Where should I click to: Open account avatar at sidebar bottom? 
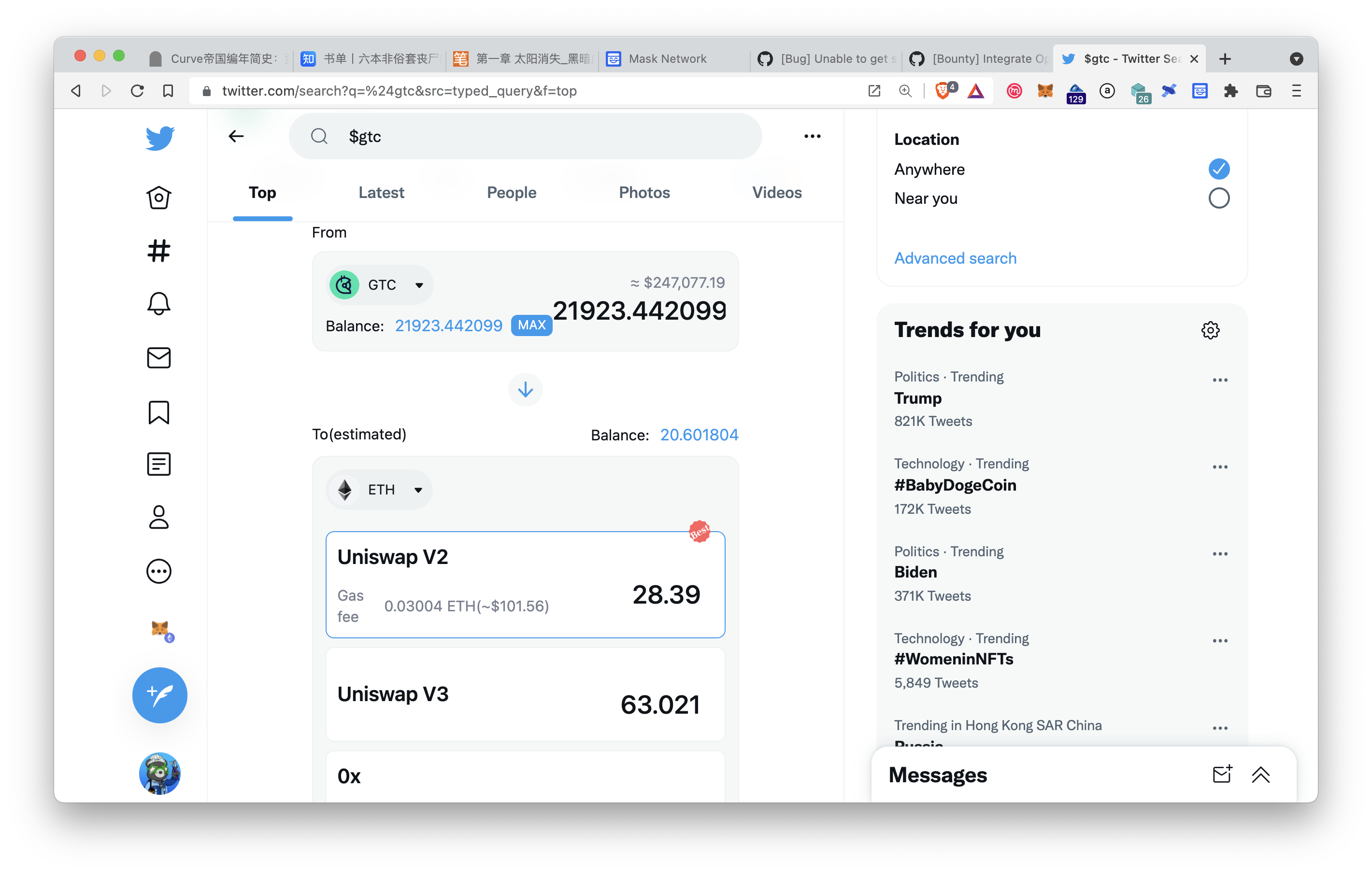click(x=159, y=773)
